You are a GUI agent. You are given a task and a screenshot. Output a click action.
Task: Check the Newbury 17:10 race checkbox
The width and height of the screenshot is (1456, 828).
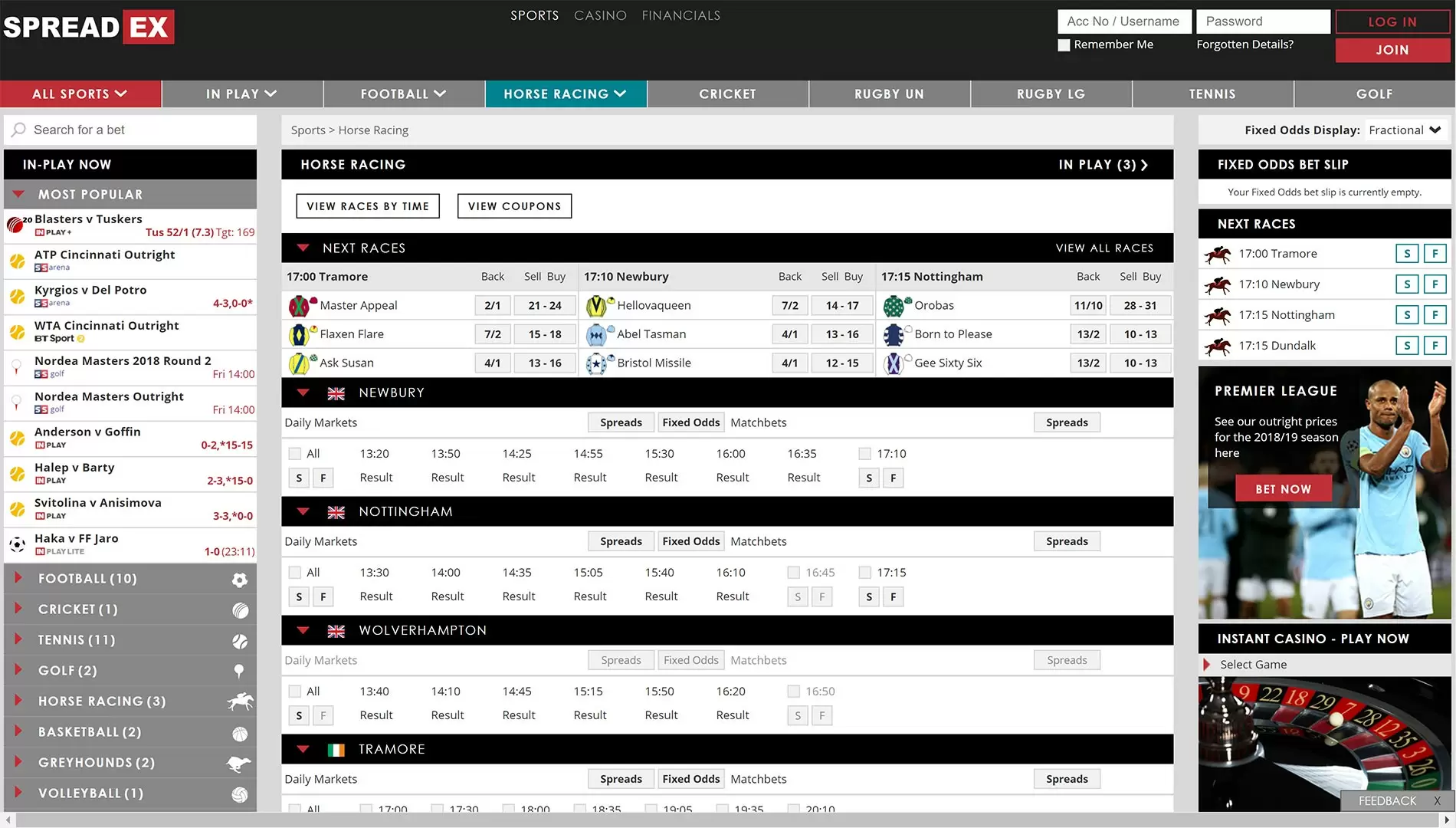coord(864,454)
